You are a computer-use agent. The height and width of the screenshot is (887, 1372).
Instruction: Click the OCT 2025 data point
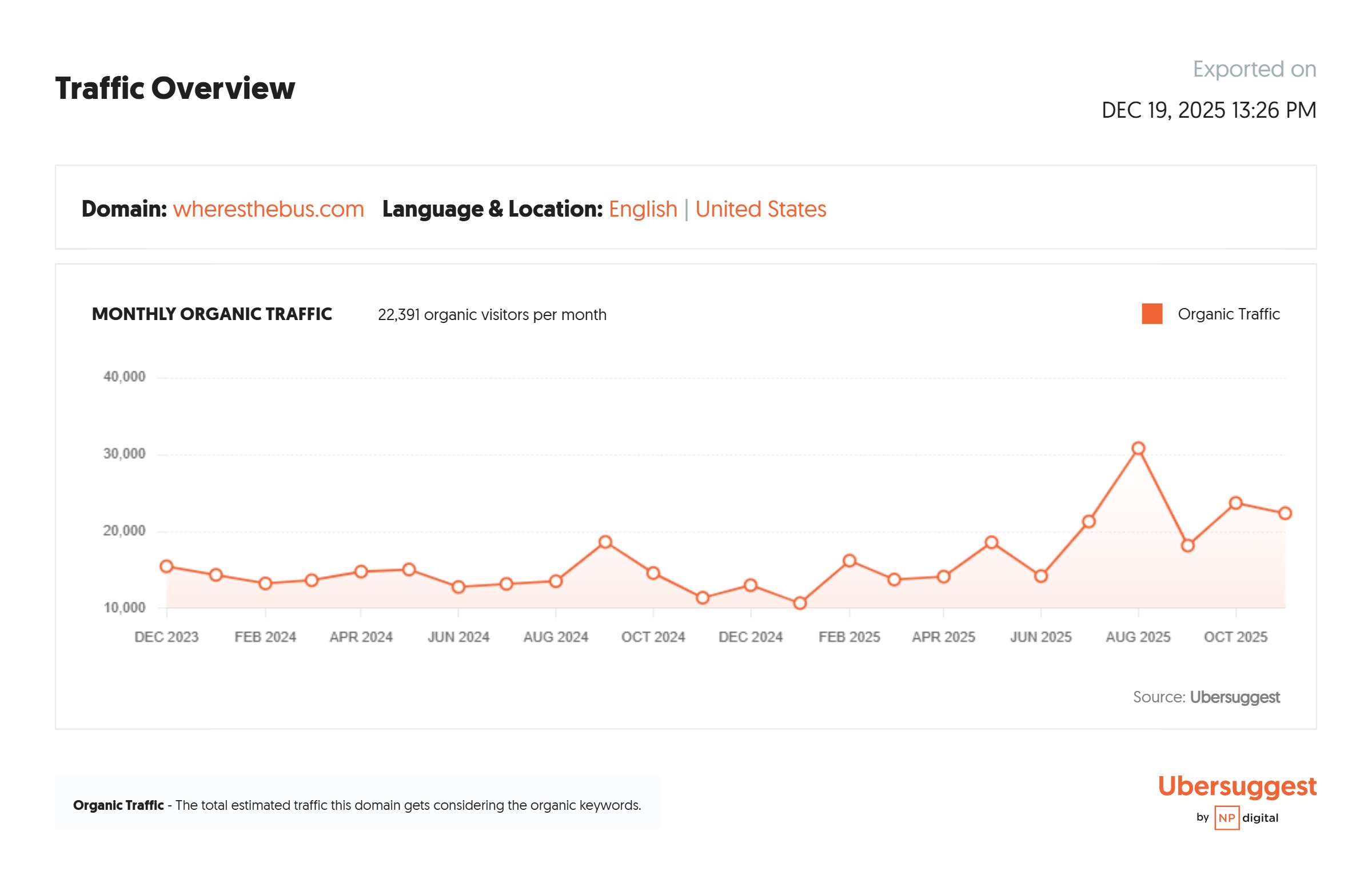pyautogui.click(x=1235, y=504)
